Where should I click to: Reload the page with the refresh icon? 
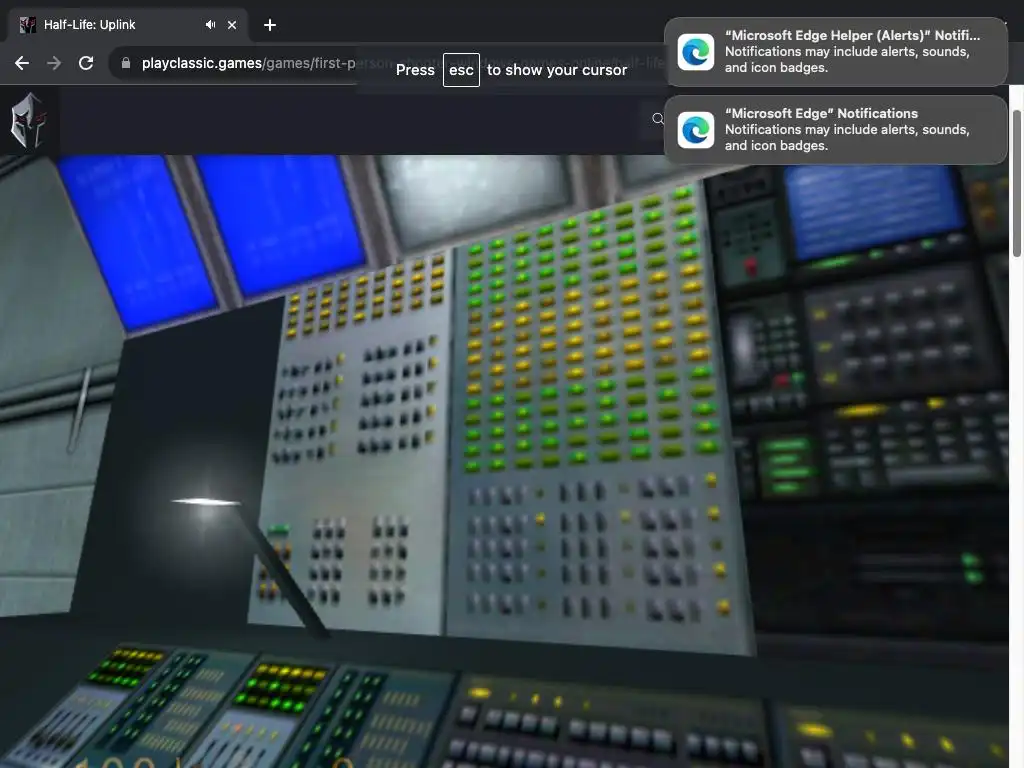86,63
